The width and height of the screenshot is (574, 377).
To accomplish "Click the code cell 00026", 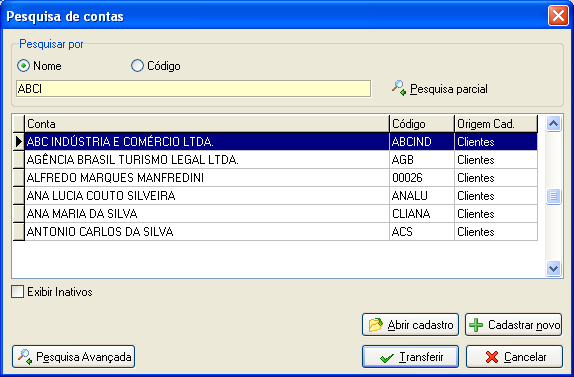I will point(422,178).
